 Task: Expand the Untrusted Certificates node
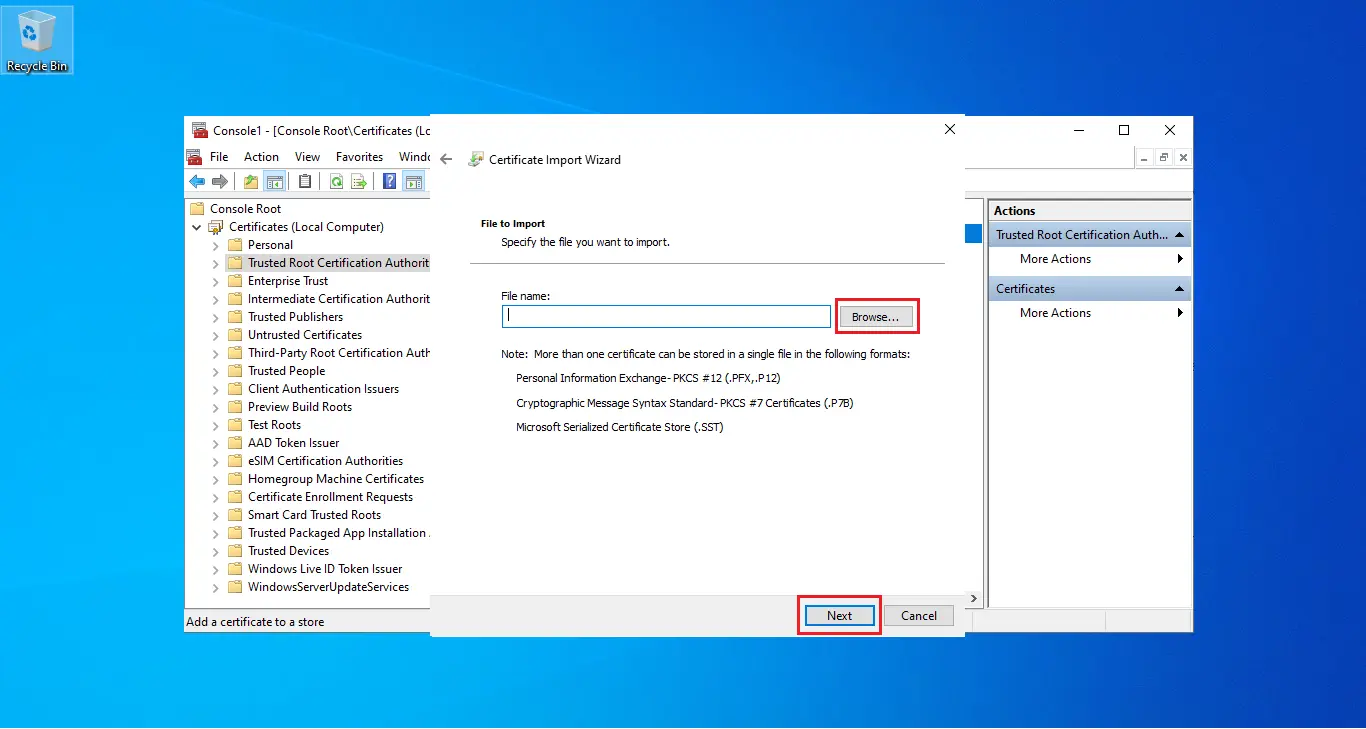215,335
